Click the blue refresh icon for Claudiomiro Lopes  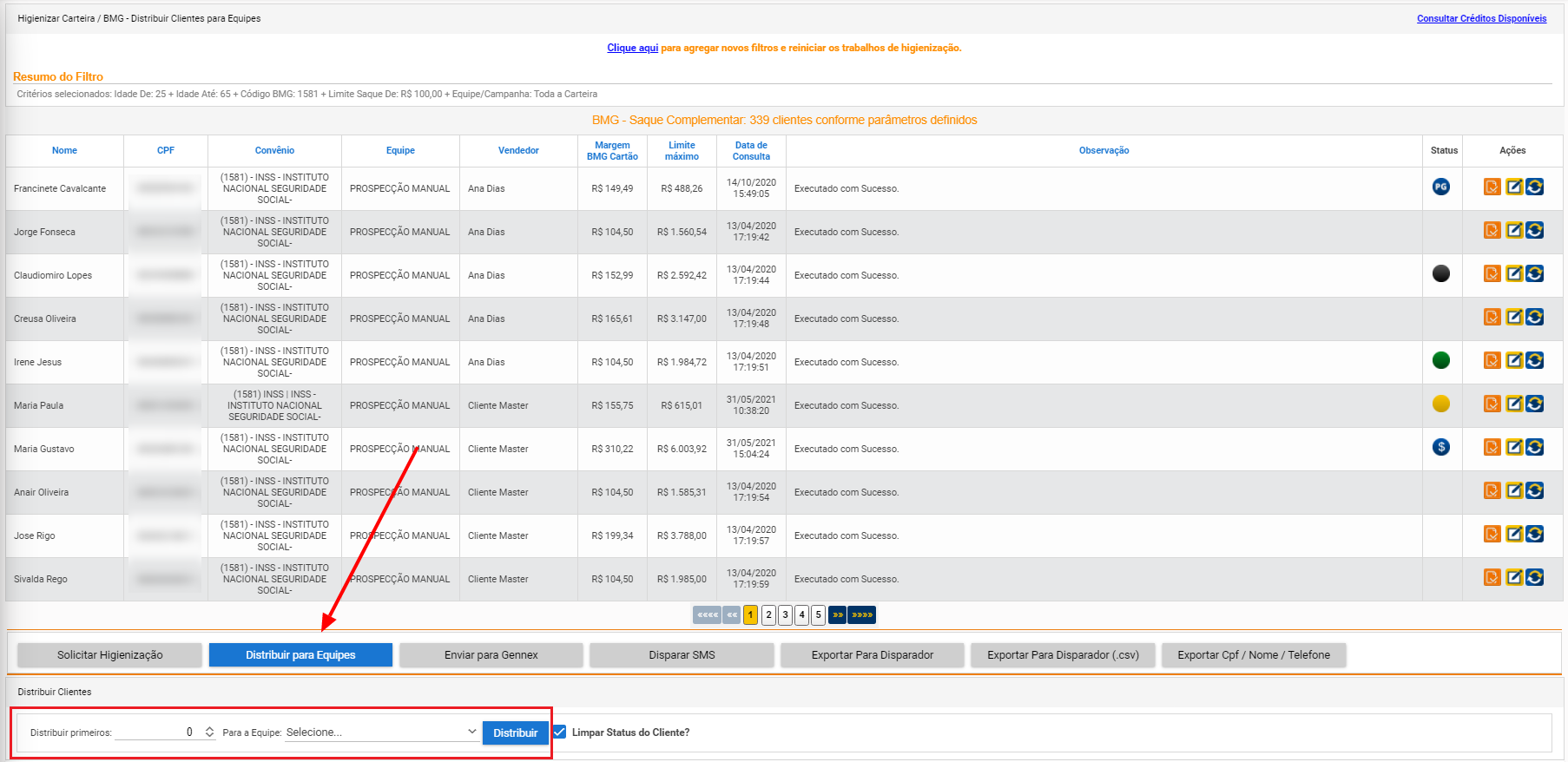(1535, 273)
